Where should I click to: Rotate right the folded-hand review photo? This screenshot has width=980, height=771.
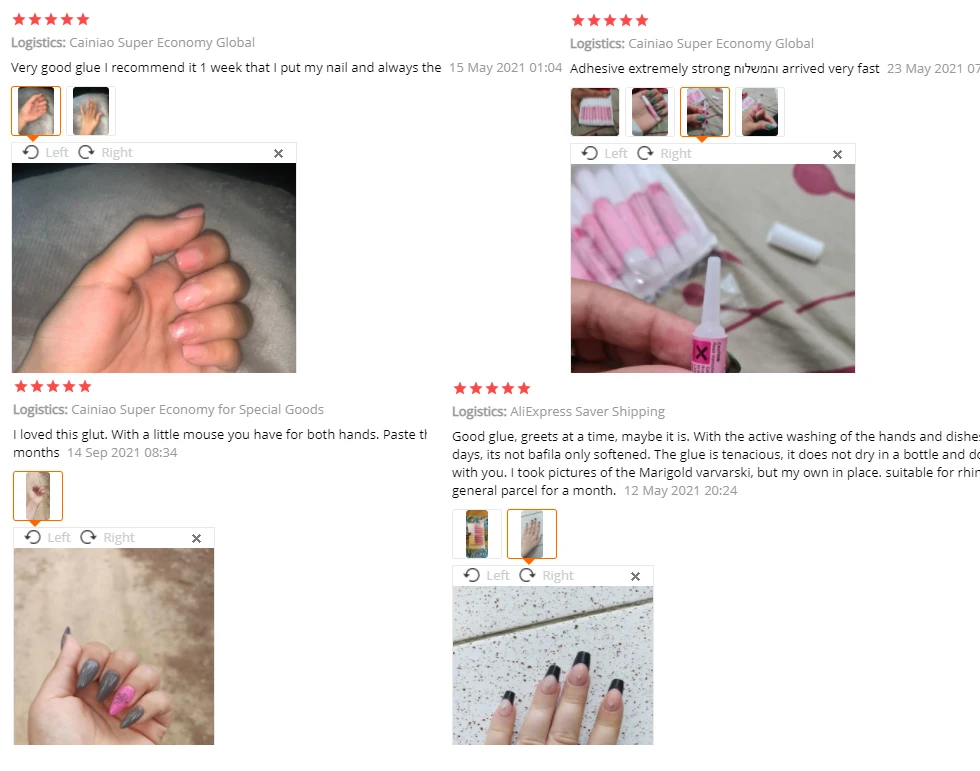tap(105, 152)
